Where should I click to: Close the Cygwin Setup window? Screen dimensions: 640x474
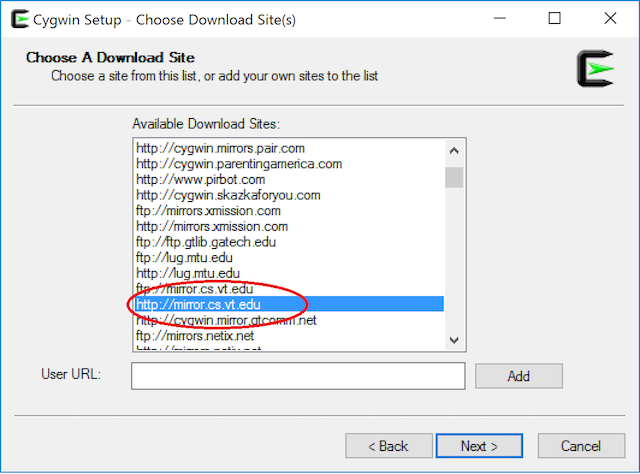tap(607, 19)
